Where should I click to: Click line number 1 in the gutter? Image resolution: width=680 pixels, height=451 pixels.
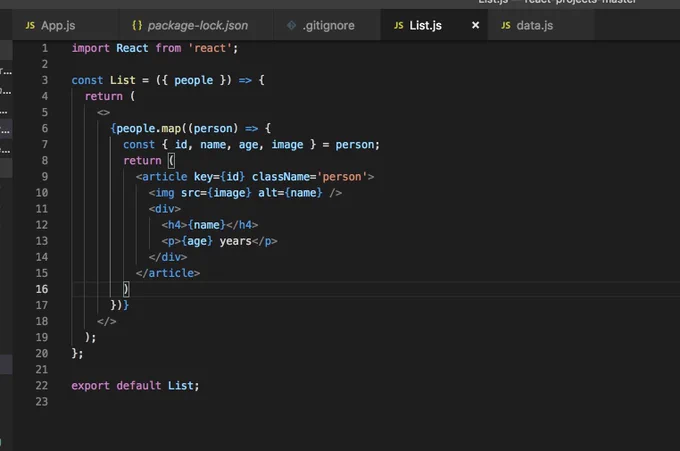coord(45,48)
